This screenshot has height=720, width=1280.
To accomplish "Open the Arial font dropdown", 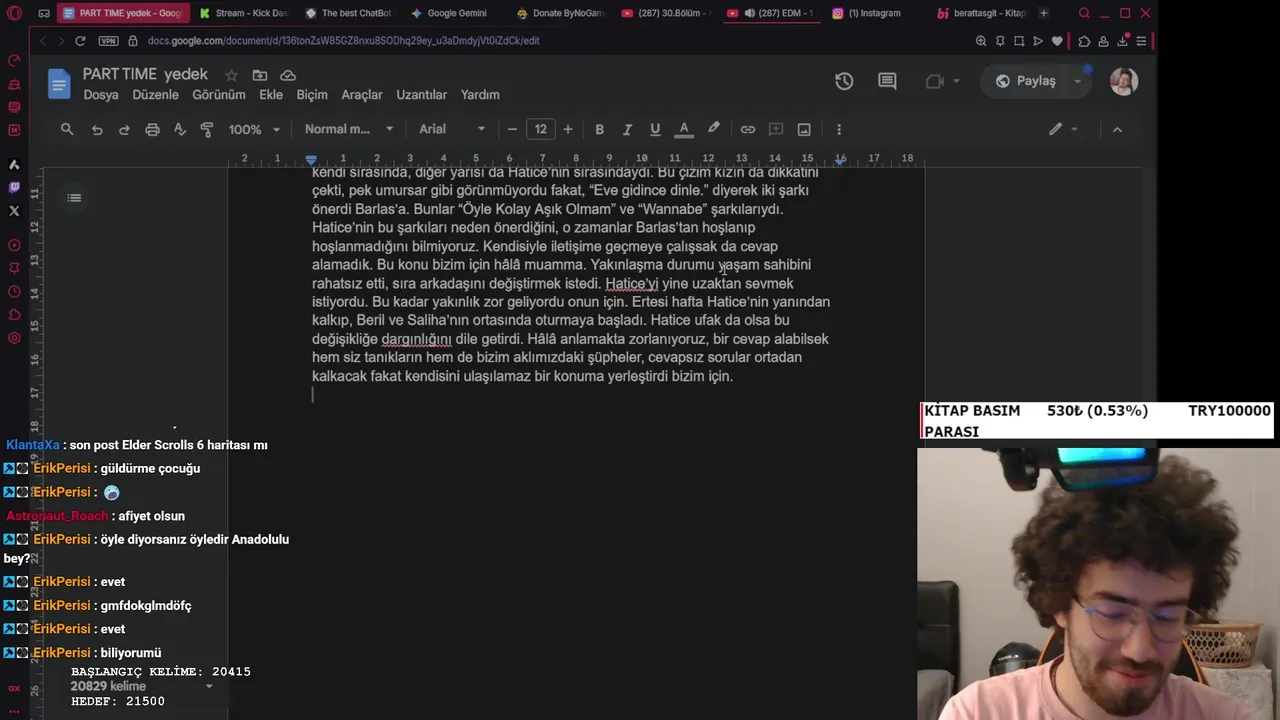I will 452,129.
